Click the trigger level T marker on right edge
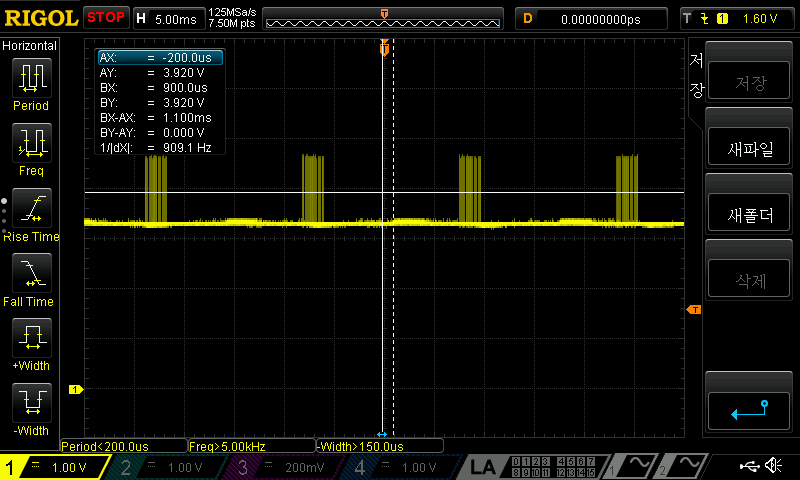Viewport: 800px width, 480px height. [x=694, y=310]
